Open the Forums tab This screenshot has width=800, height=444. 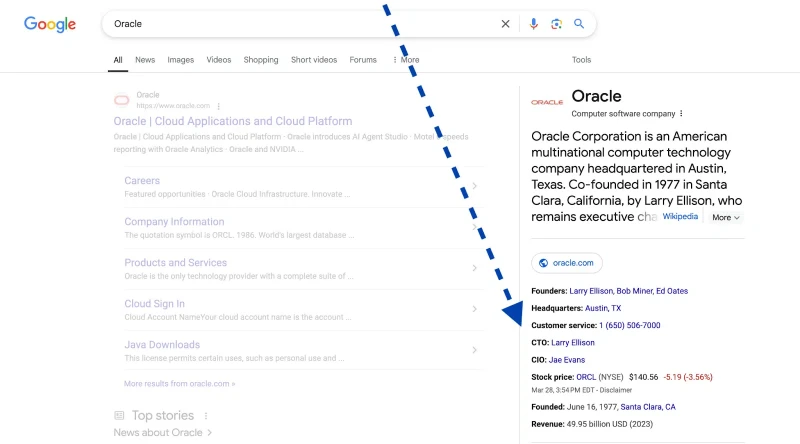[x=363, y=60]
